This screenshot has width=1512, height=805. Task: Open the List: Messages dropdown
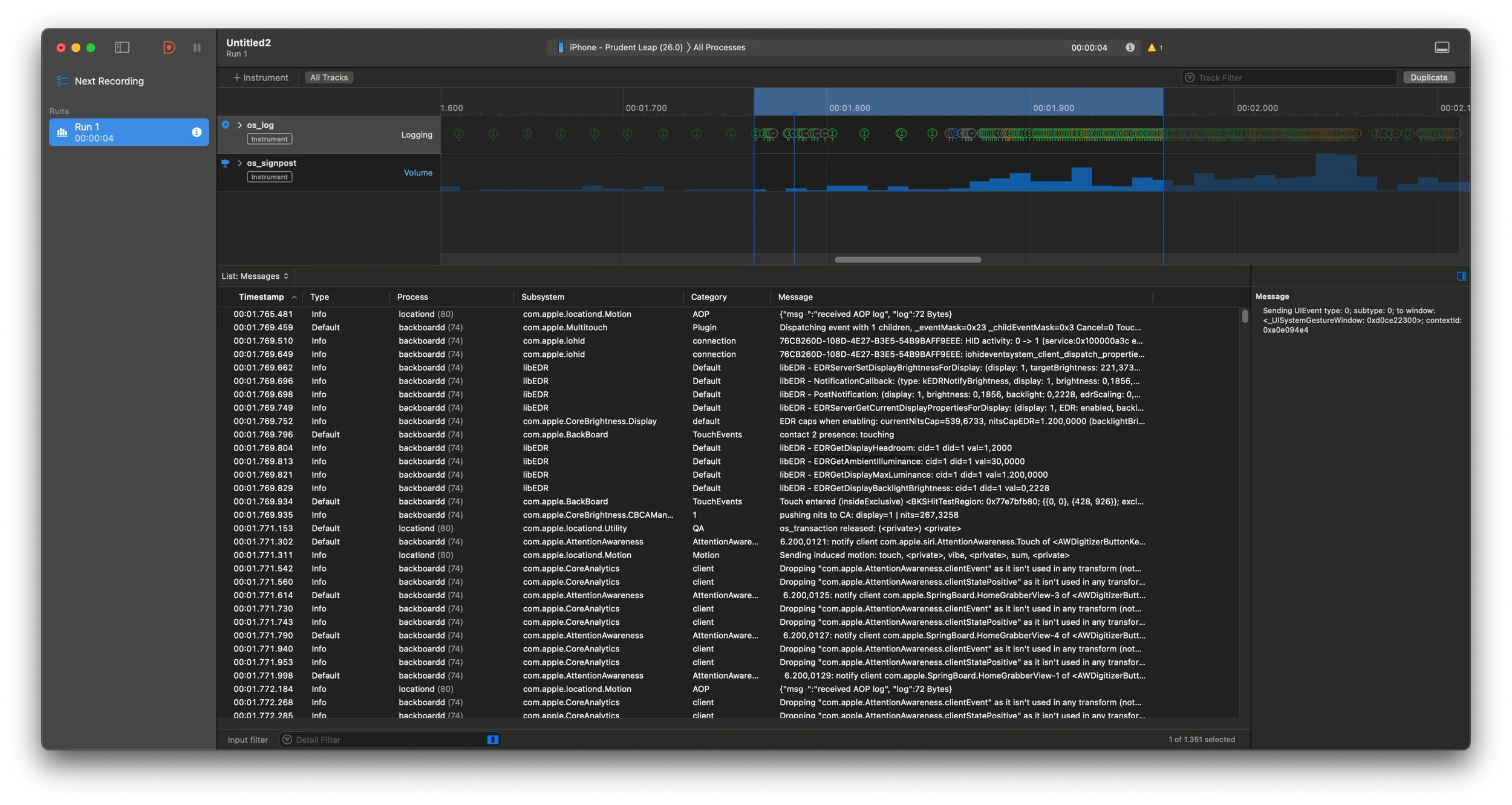point(255,276)
